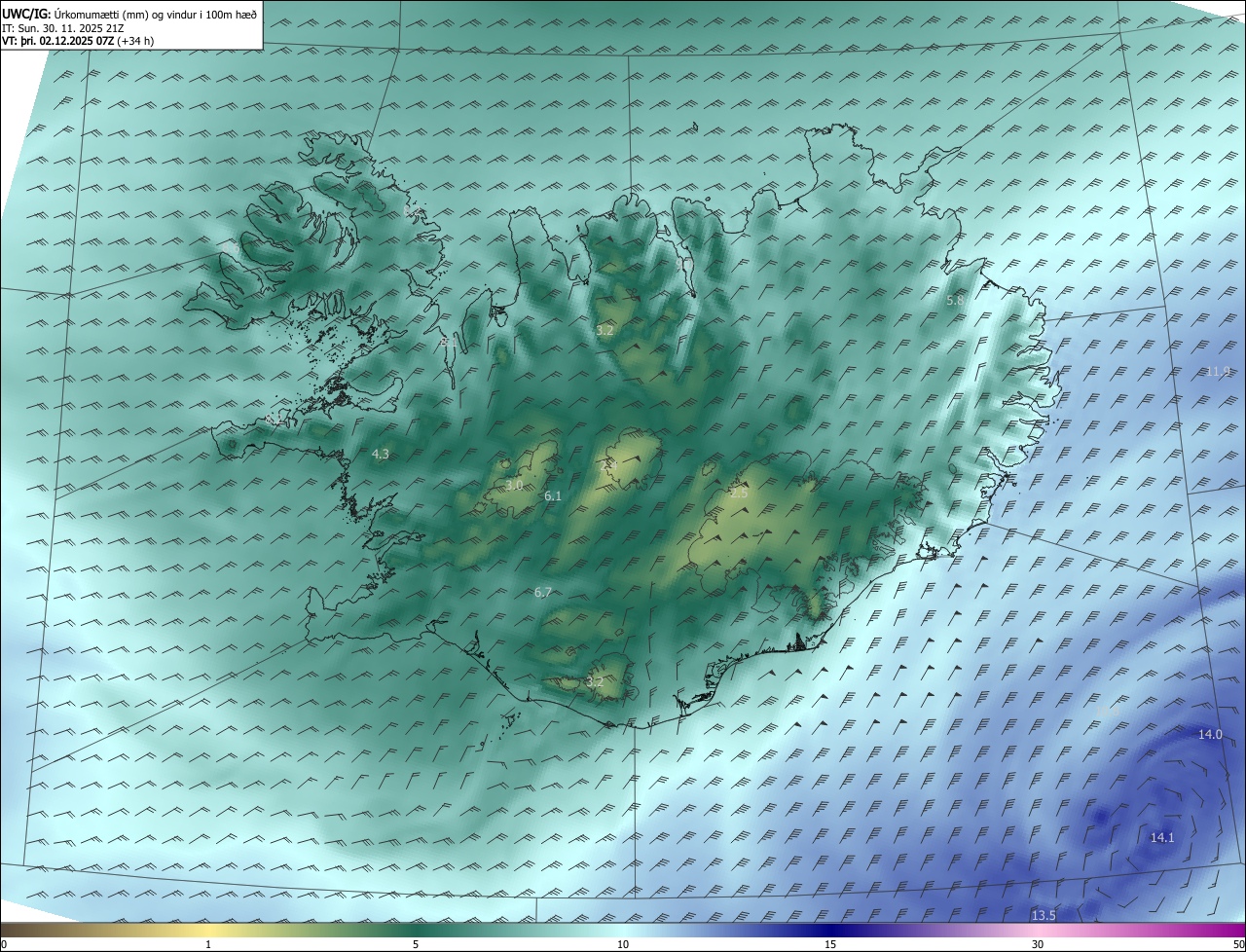Viewport: 1246px width, 952px height.
Task: Click the 4.3 precipitation value label
Action: pyautogui.click(x=380, y=454)
